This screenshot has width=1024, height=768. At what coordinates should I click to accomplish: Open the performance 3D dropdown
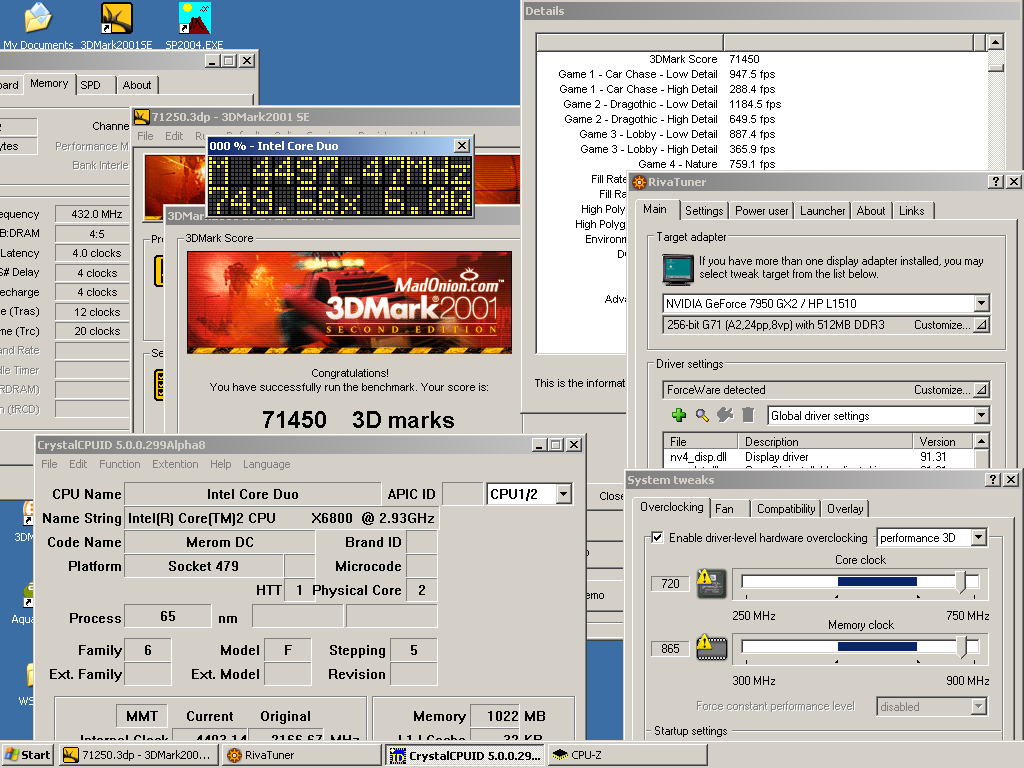[978, 537]
